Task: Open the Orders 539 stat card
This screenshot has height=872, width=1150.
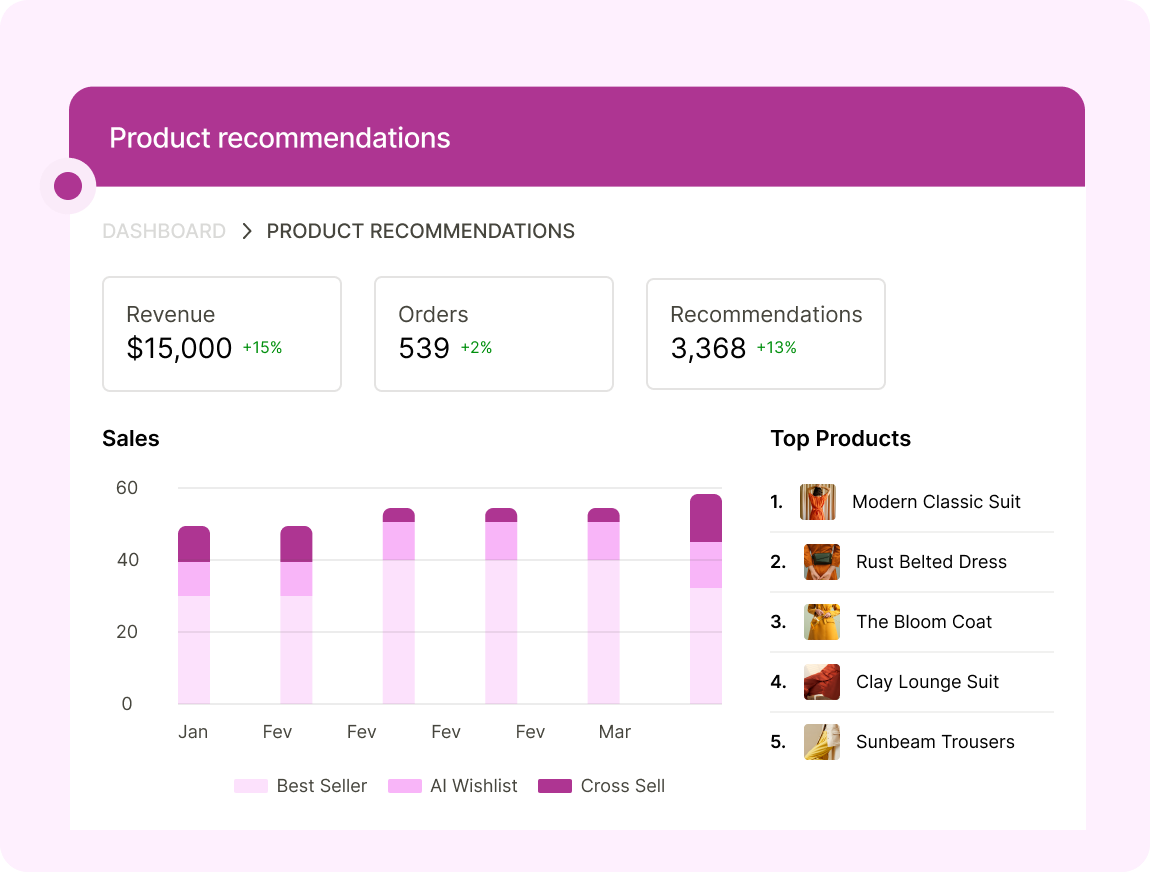Action: (494, 334)
